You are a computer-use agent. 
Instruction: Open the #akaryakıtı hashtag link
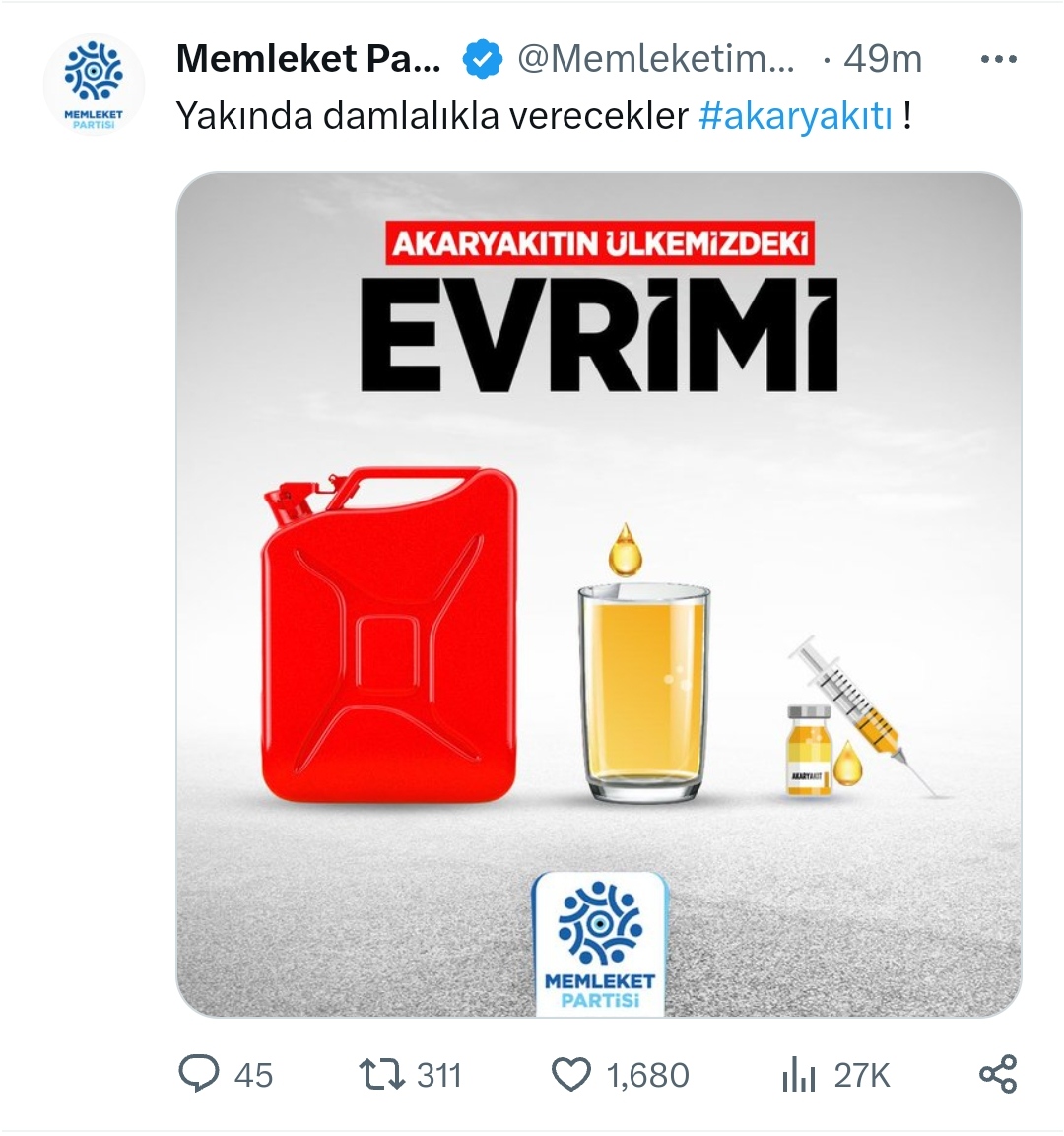[x=795, y=116]
